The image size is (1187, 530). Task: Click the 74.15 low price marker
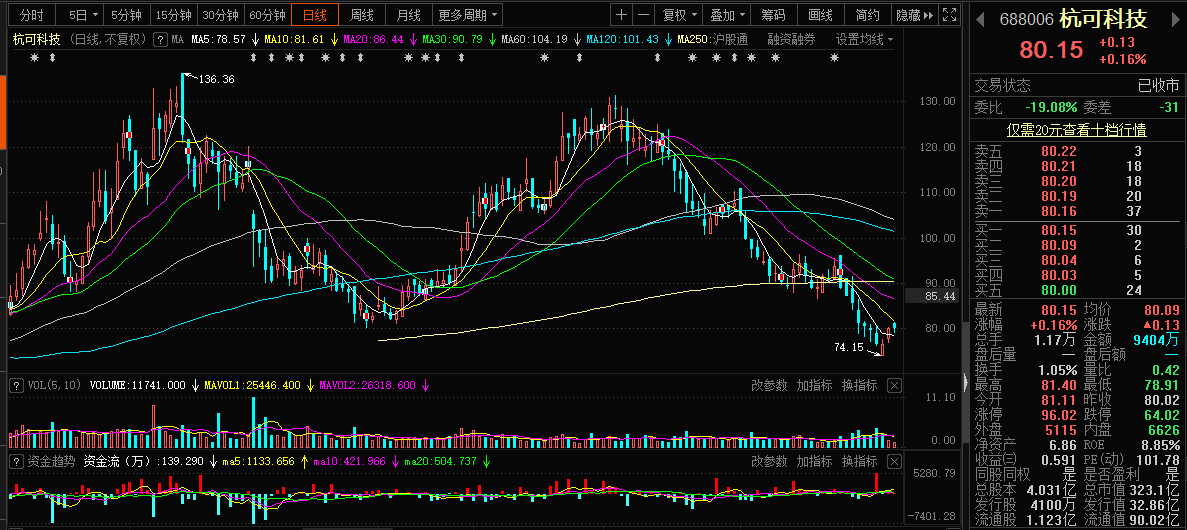(849, 348)
